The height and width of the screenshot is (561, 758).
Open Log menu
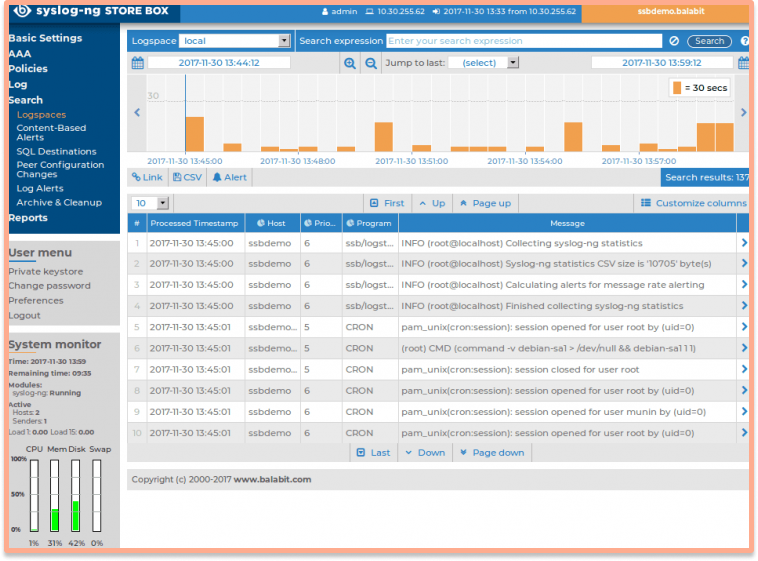(x=18, y=84)
